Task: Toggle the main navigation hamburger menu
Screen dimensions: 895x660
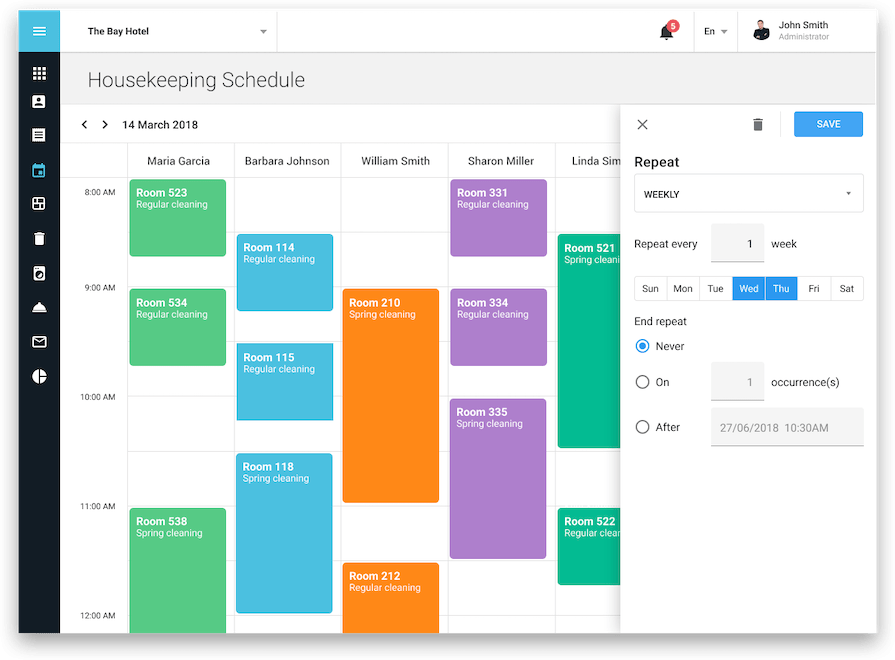Action: [38, 31]
